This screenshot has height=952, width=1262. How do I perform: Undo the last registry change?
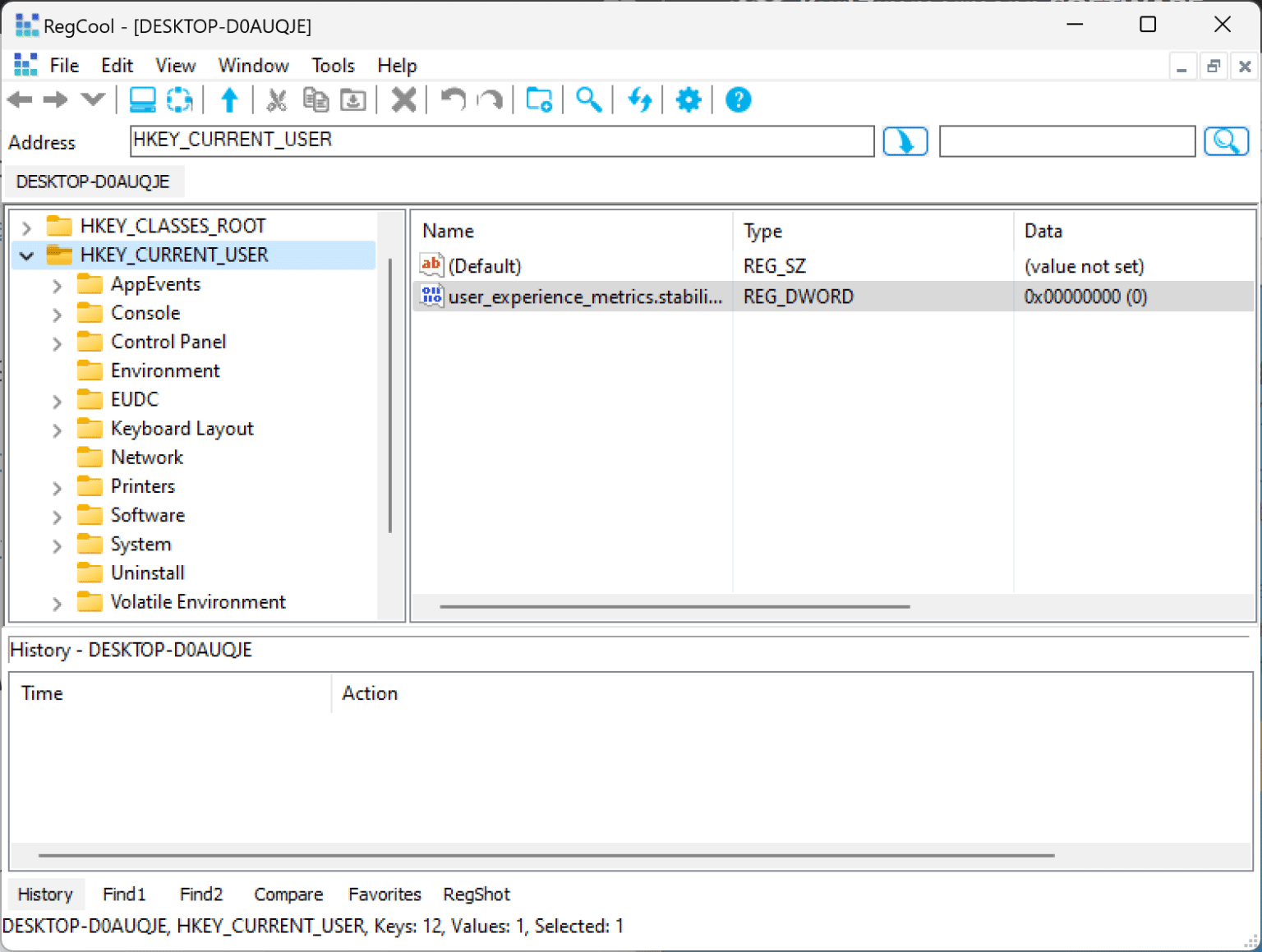pyautogui.click(x=451, y=99)
